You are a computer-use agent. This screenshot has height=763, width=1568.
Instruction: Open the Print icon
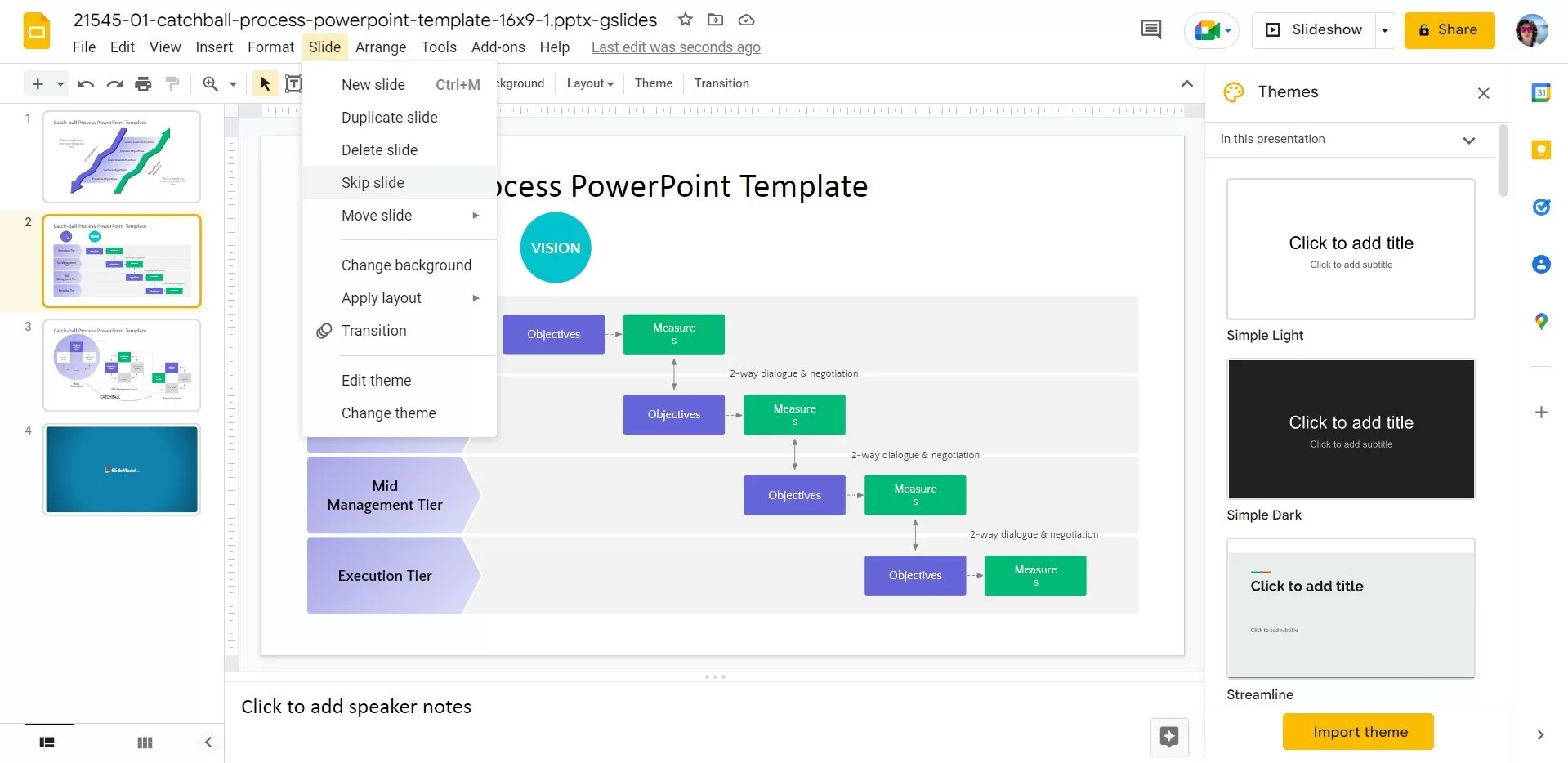[143, 83]
